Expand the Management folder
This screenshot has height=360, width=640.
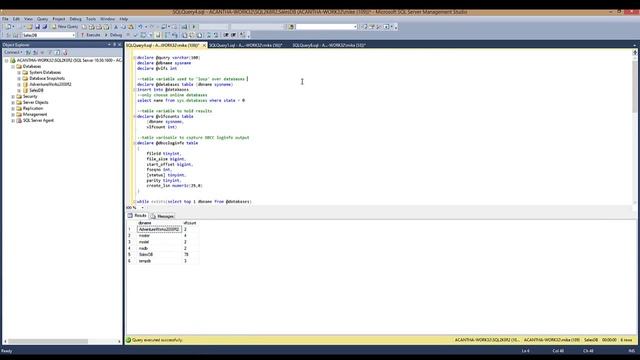click(13, 115)
